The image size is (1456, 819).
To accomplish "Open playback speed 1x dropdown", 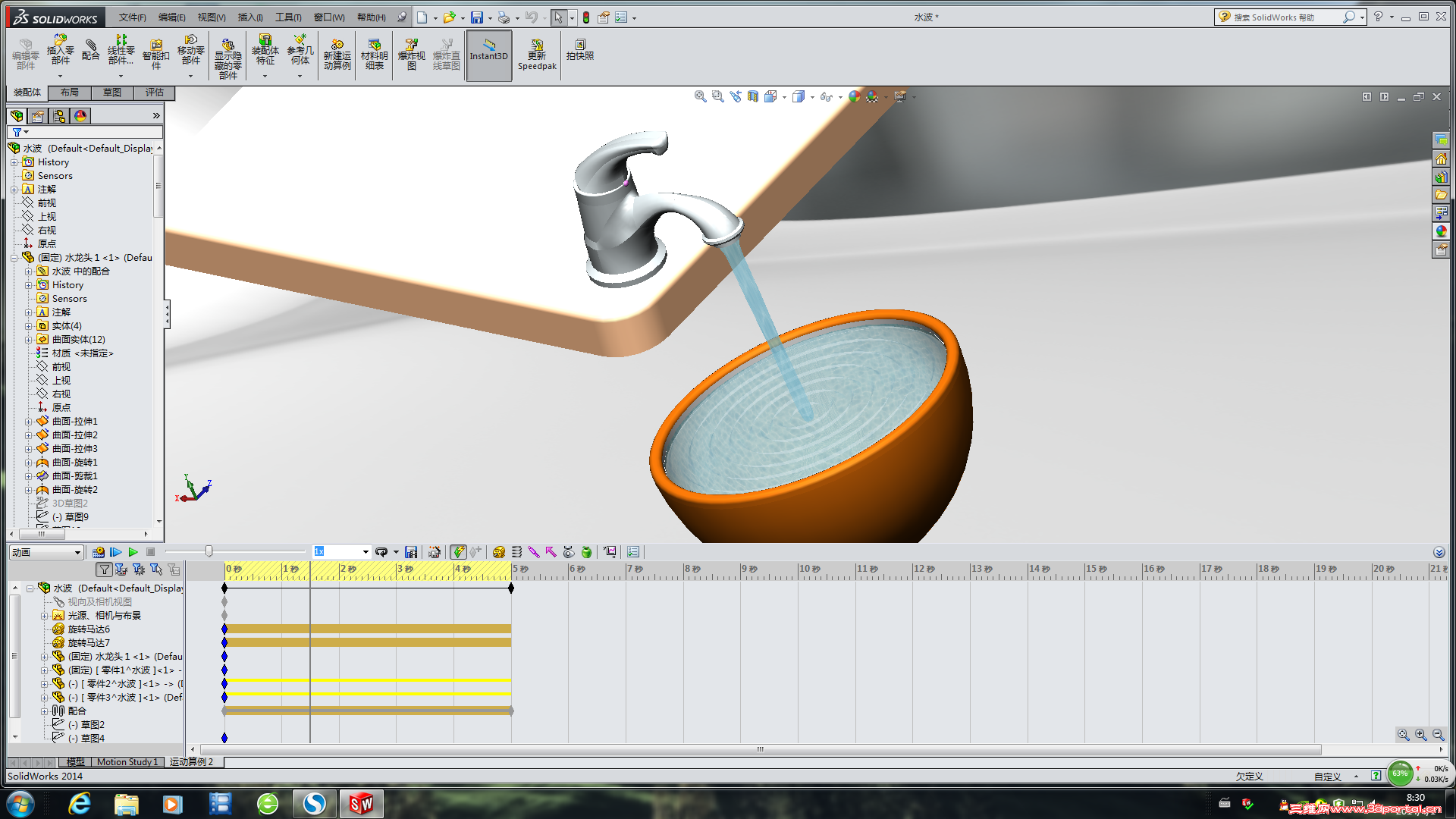I will point(366,552).
